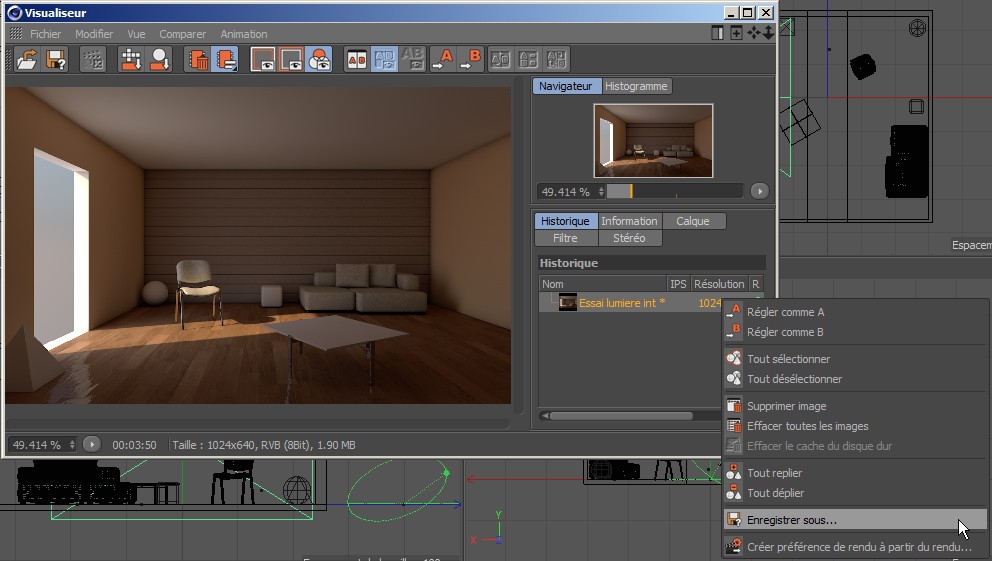Screen dimensions: 992x561
Task: Select the Historique tab
Action: (x=565, y=221)
